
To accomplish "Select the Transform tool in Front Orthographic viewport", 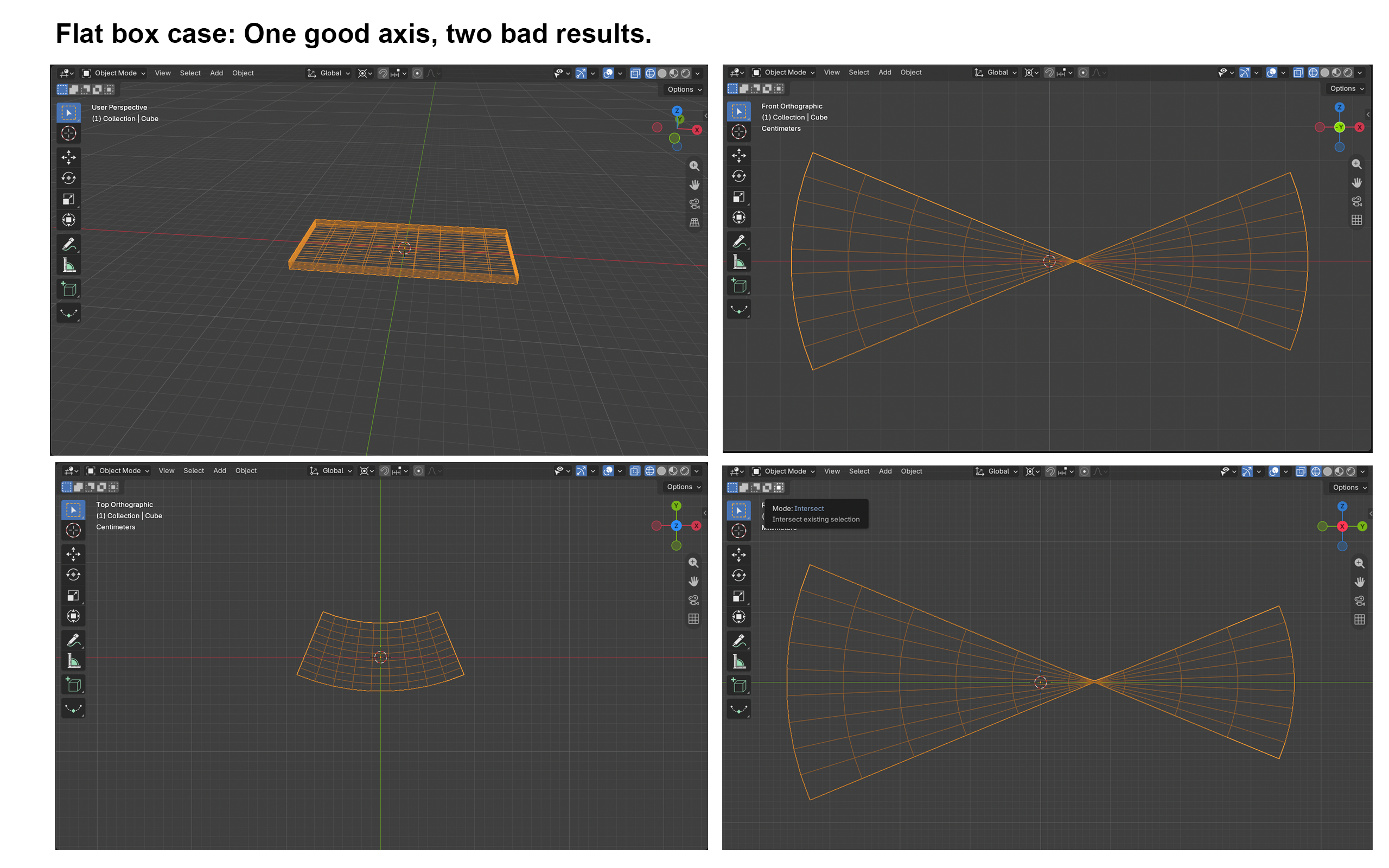I will 740,218.
